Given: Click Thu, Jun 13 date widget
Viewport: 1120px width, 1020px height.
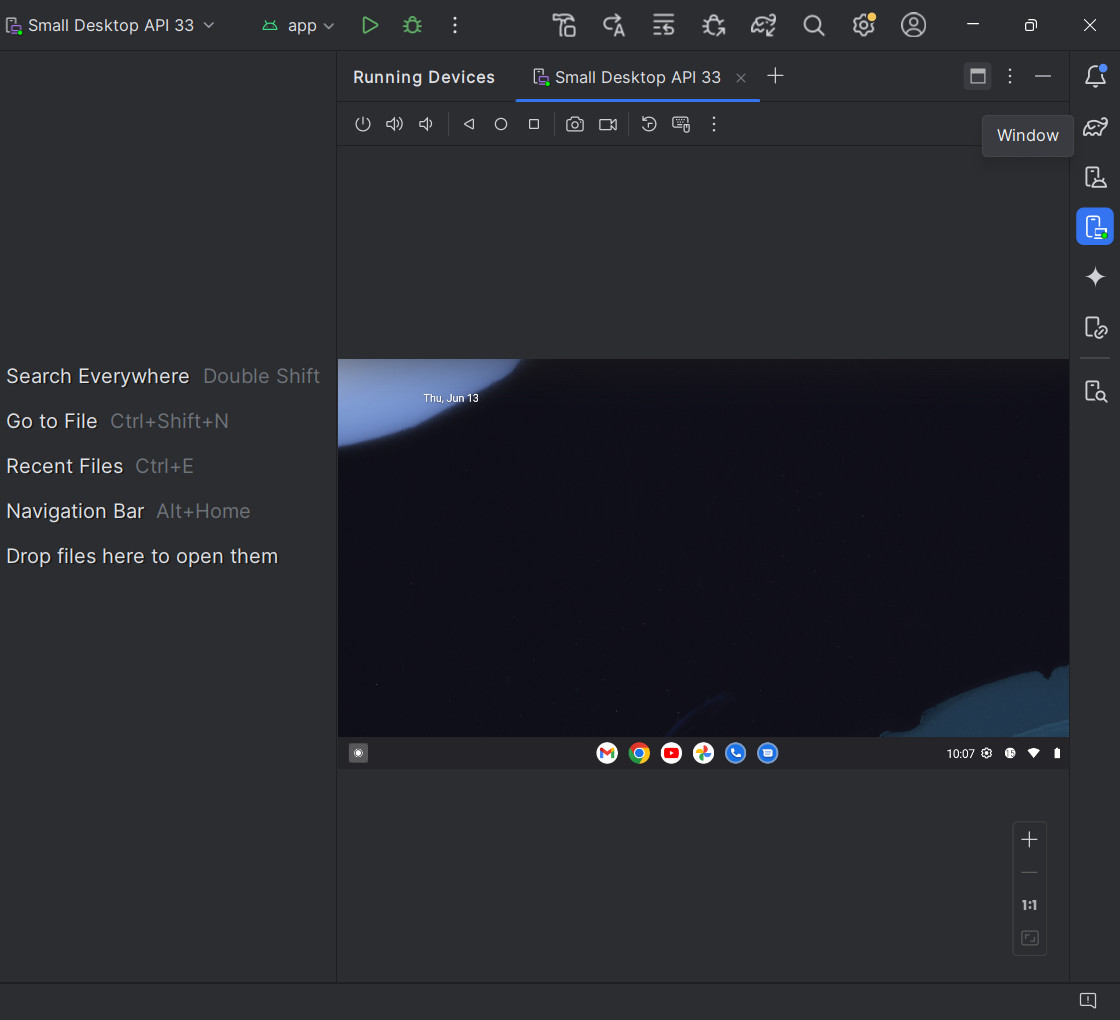Looking at the screenshot, I should [451, 398].
